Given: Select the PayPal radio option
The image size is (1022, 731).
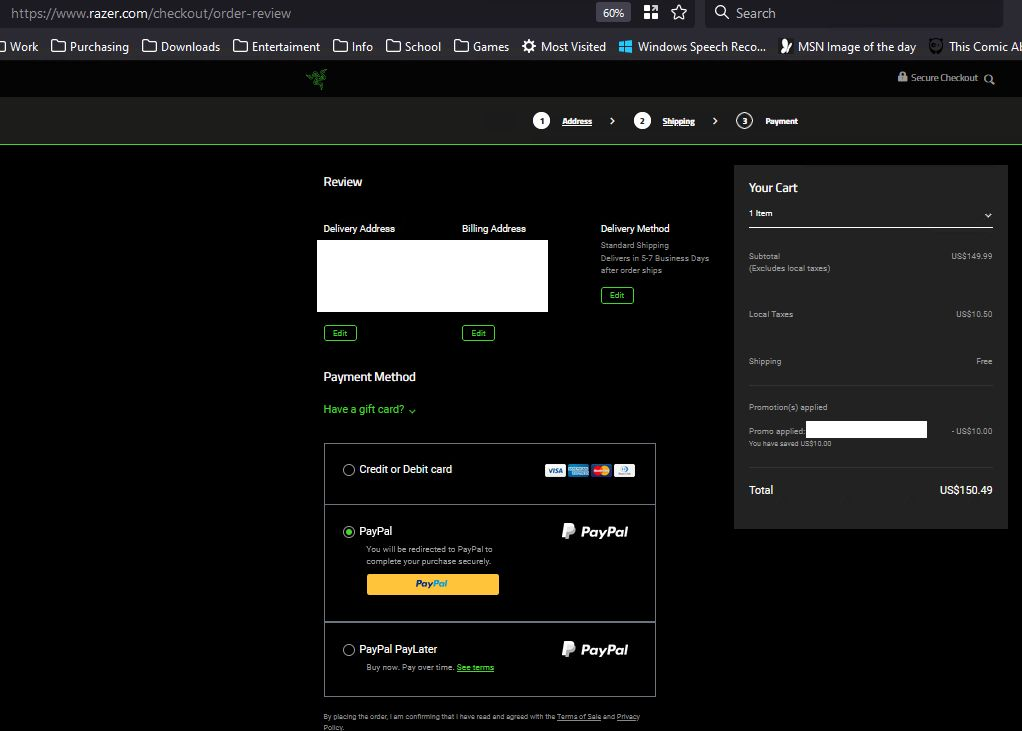Looking at the screenshot, I should tap(349, 532).
